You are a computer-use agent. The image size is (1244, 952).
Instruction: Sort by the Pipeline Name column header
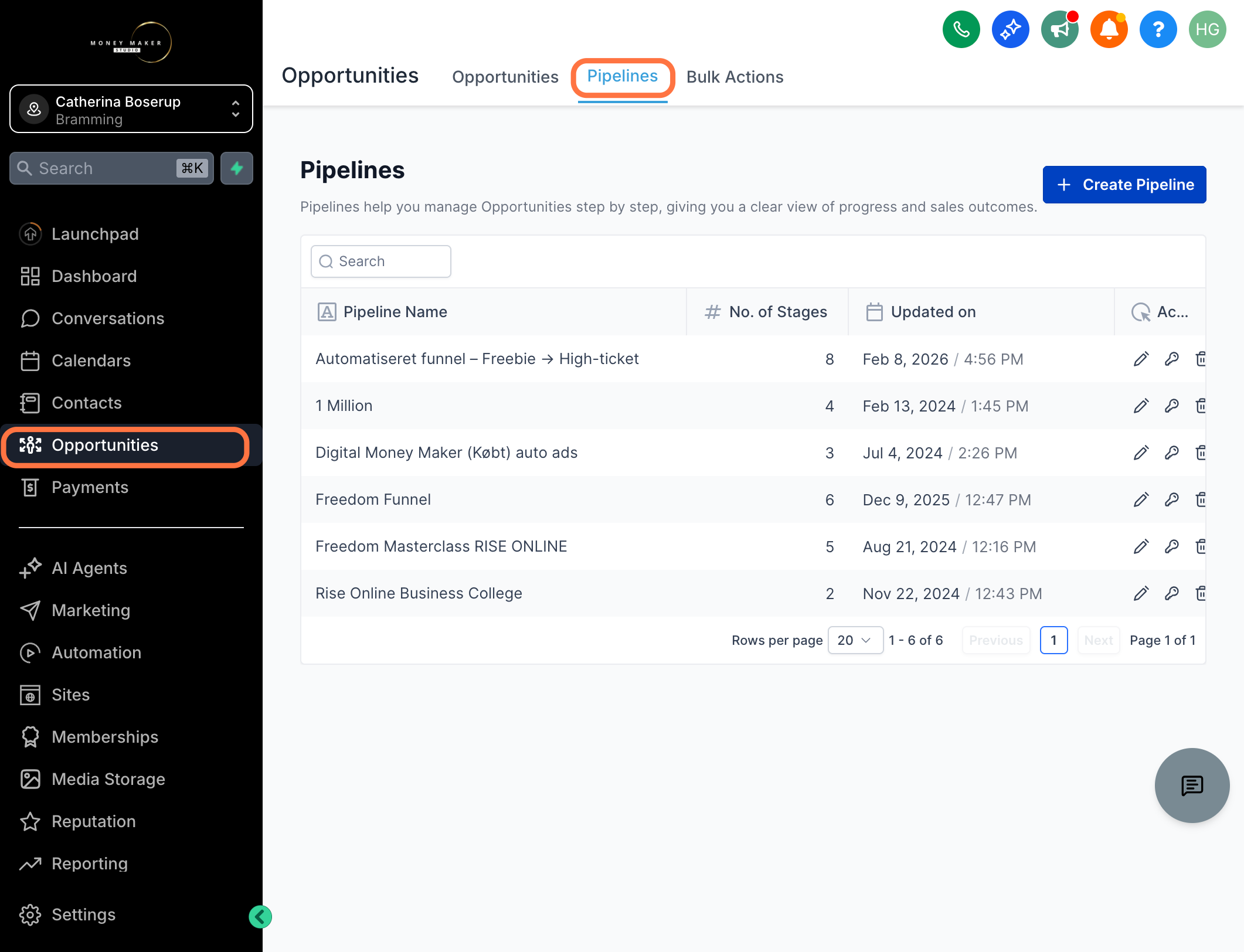point(493,312)
